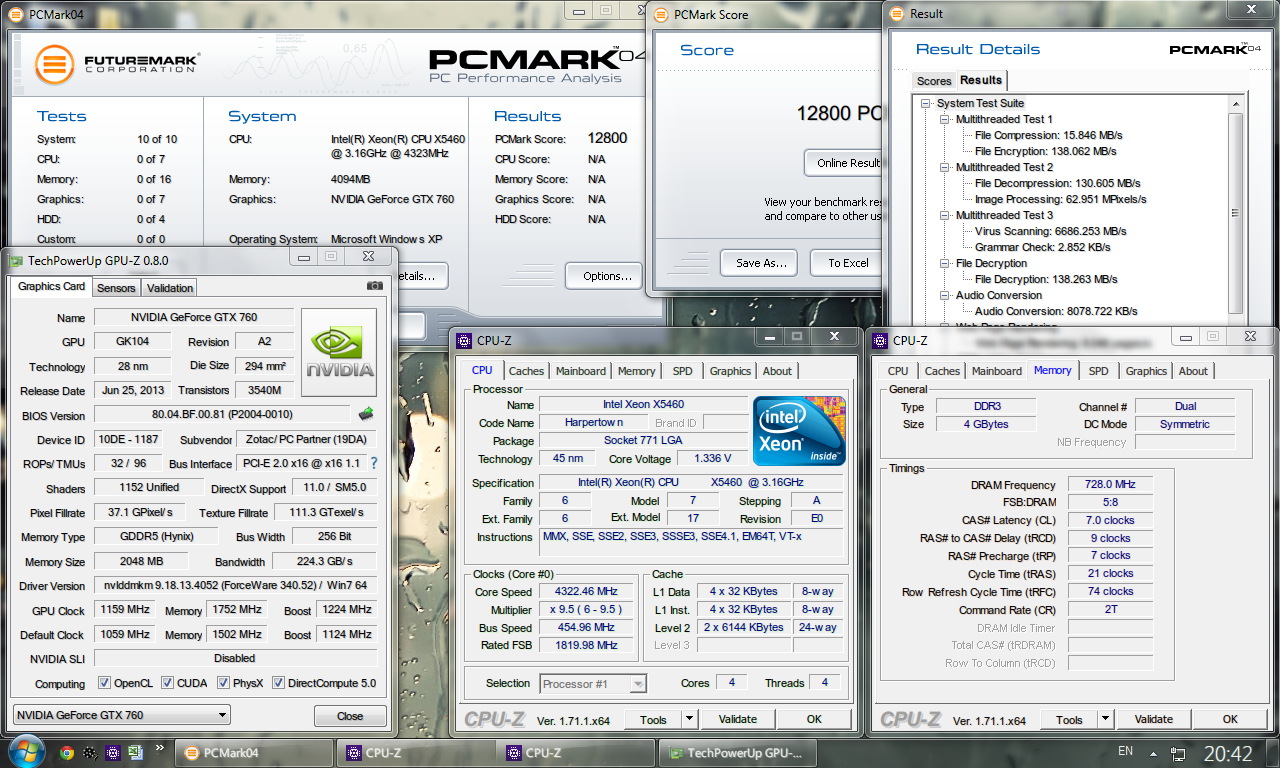1280x768 pixels.
Task: Switch to PCMark04 in the taskbar
Action: (255, 753)
